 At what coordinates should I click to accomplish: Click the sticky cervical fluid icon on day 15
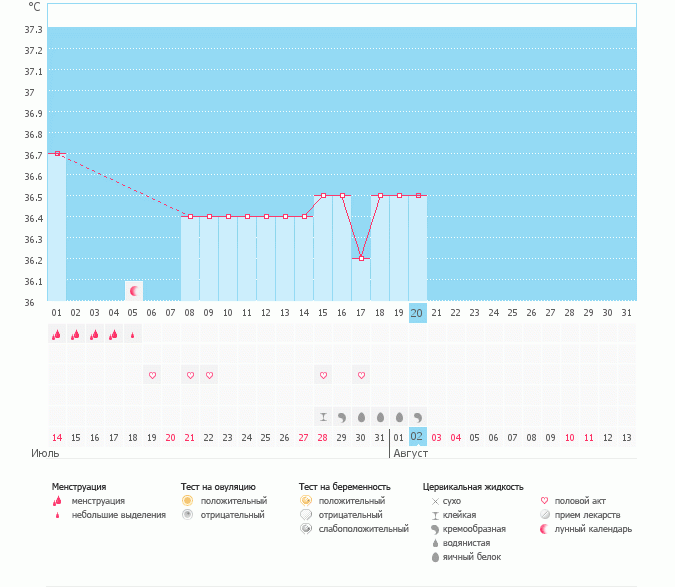(x=323, y=416)
